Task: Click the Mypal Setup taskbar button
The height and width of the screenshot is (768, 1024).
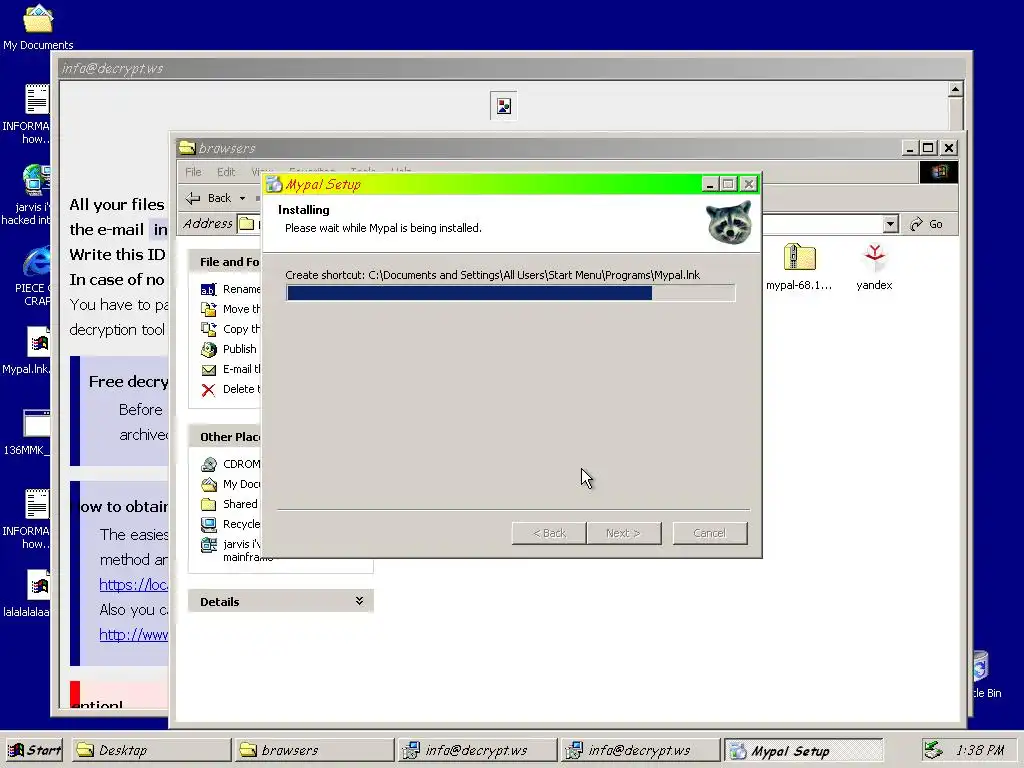Action: (803, 750)
